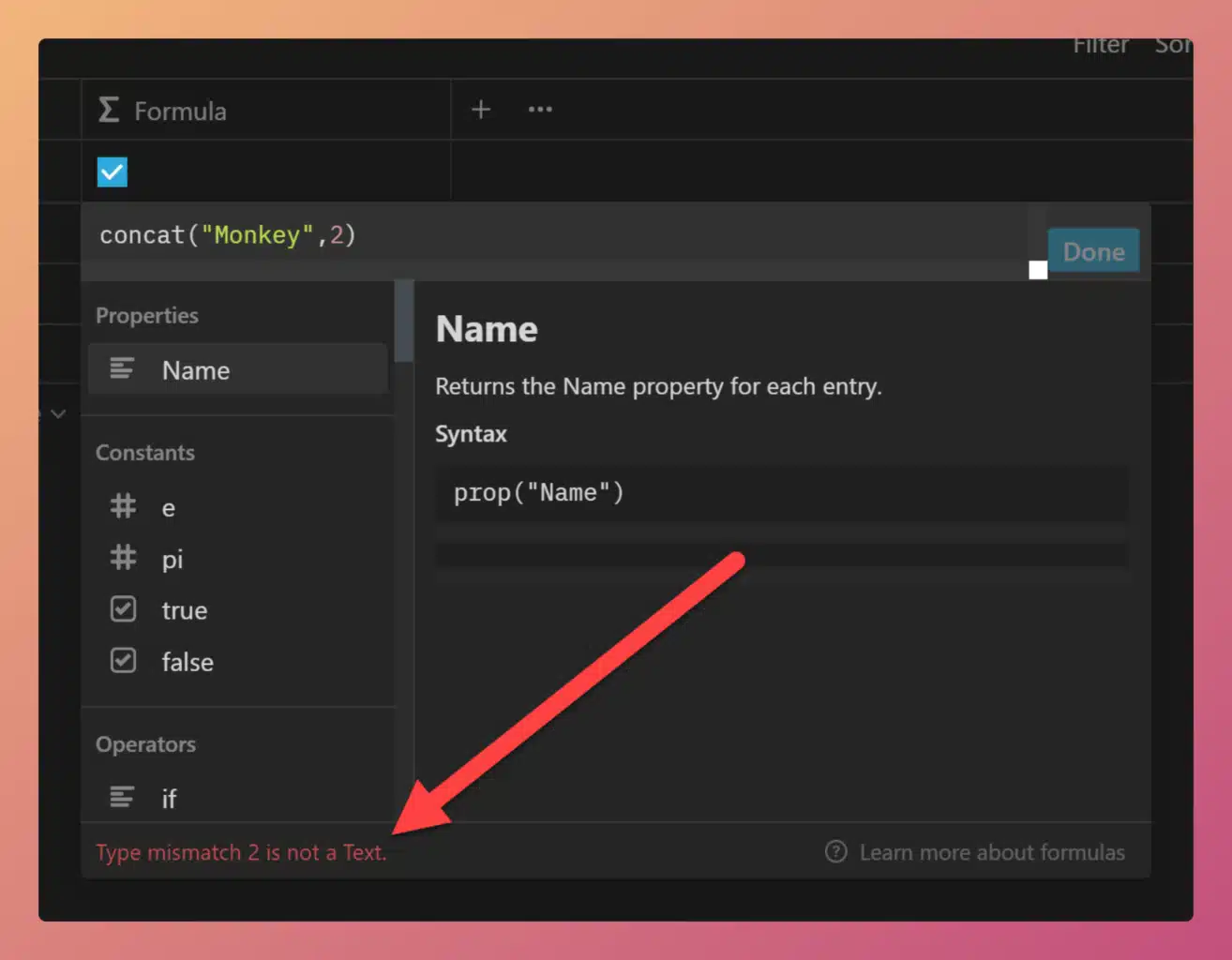1232x960 pixels.
Task: Click the Filter option at top
Action: click(x=1100, y=47)
